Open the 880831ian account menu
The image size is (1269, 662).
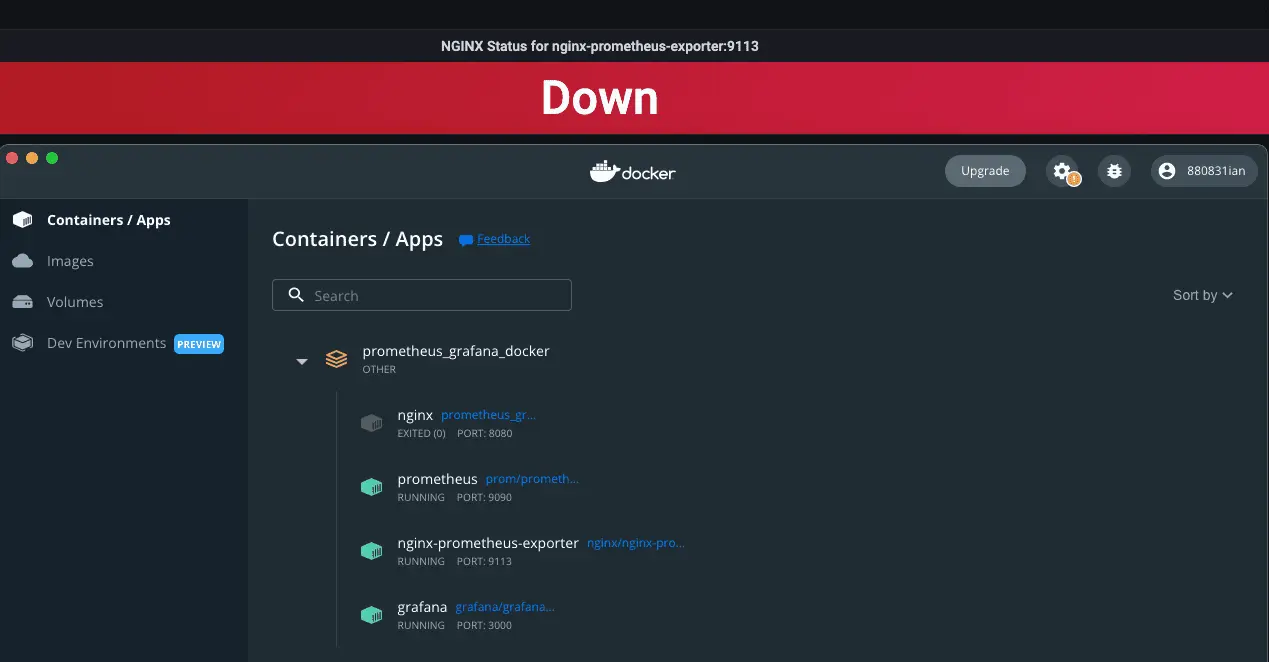[x=1204, y=170]
